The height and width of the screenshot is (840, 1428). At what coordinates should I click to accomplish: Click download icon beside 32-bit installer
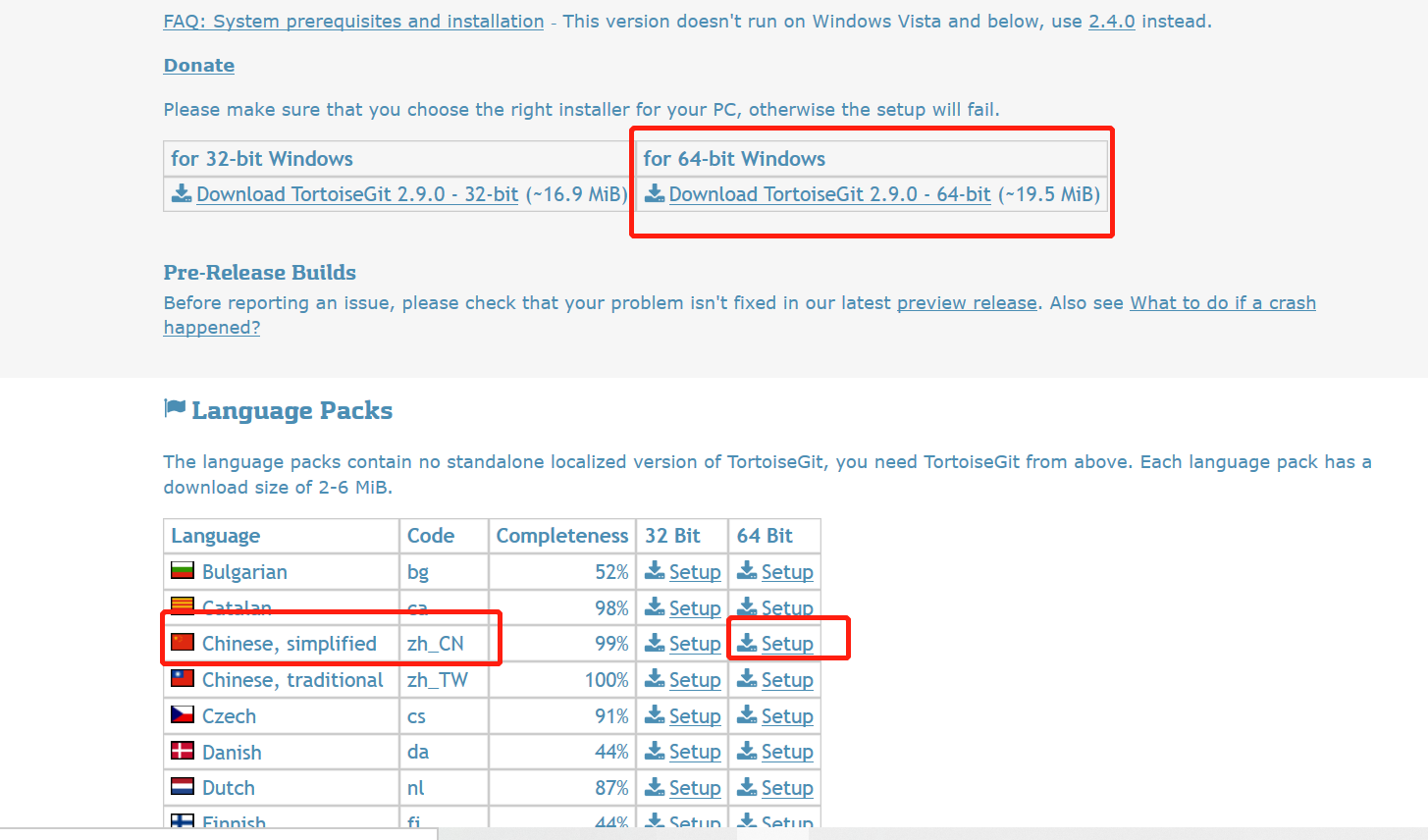point(182,193)
